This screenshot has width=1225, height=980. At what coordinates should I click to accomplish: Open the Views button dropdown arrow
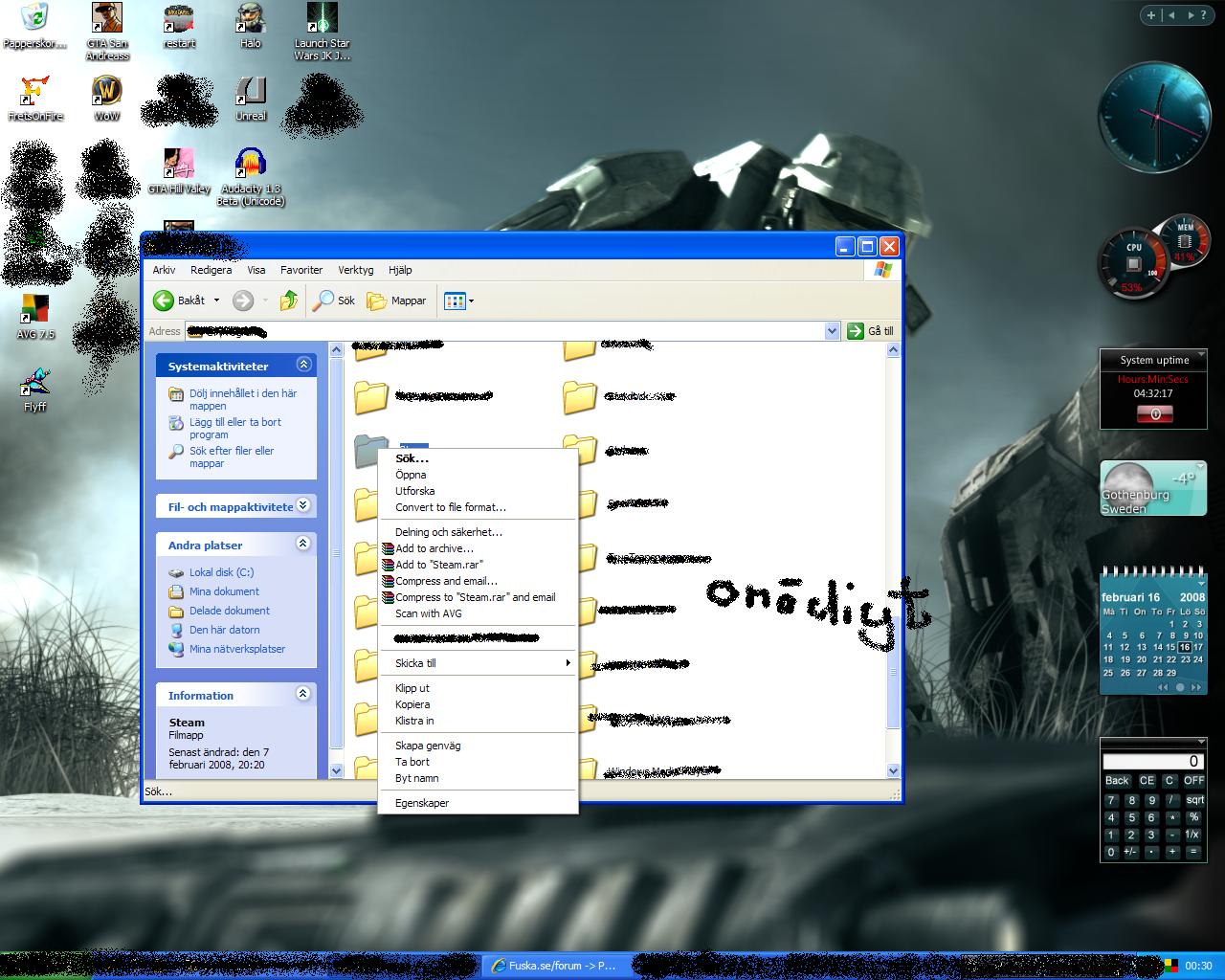point(471,301)
